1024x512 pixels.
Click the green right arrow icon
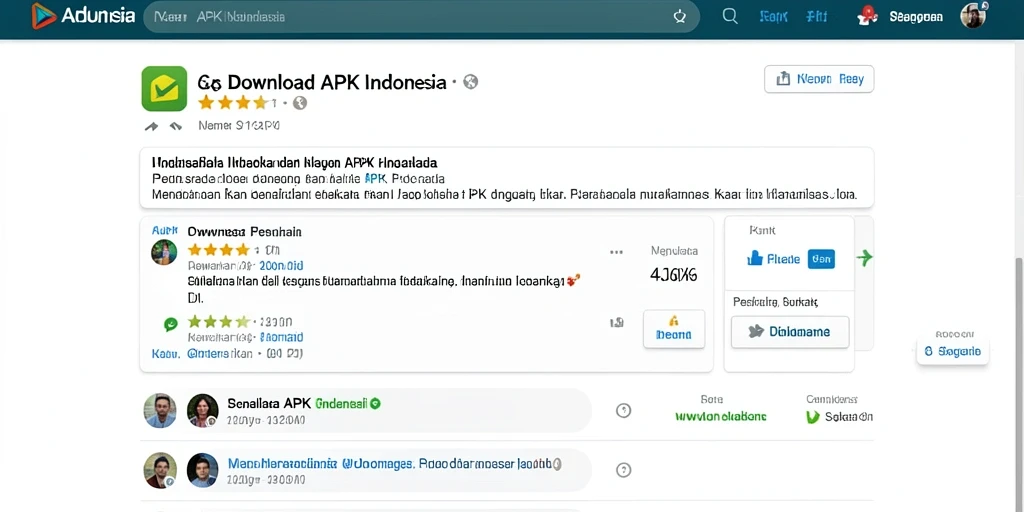tap(864, 258)
